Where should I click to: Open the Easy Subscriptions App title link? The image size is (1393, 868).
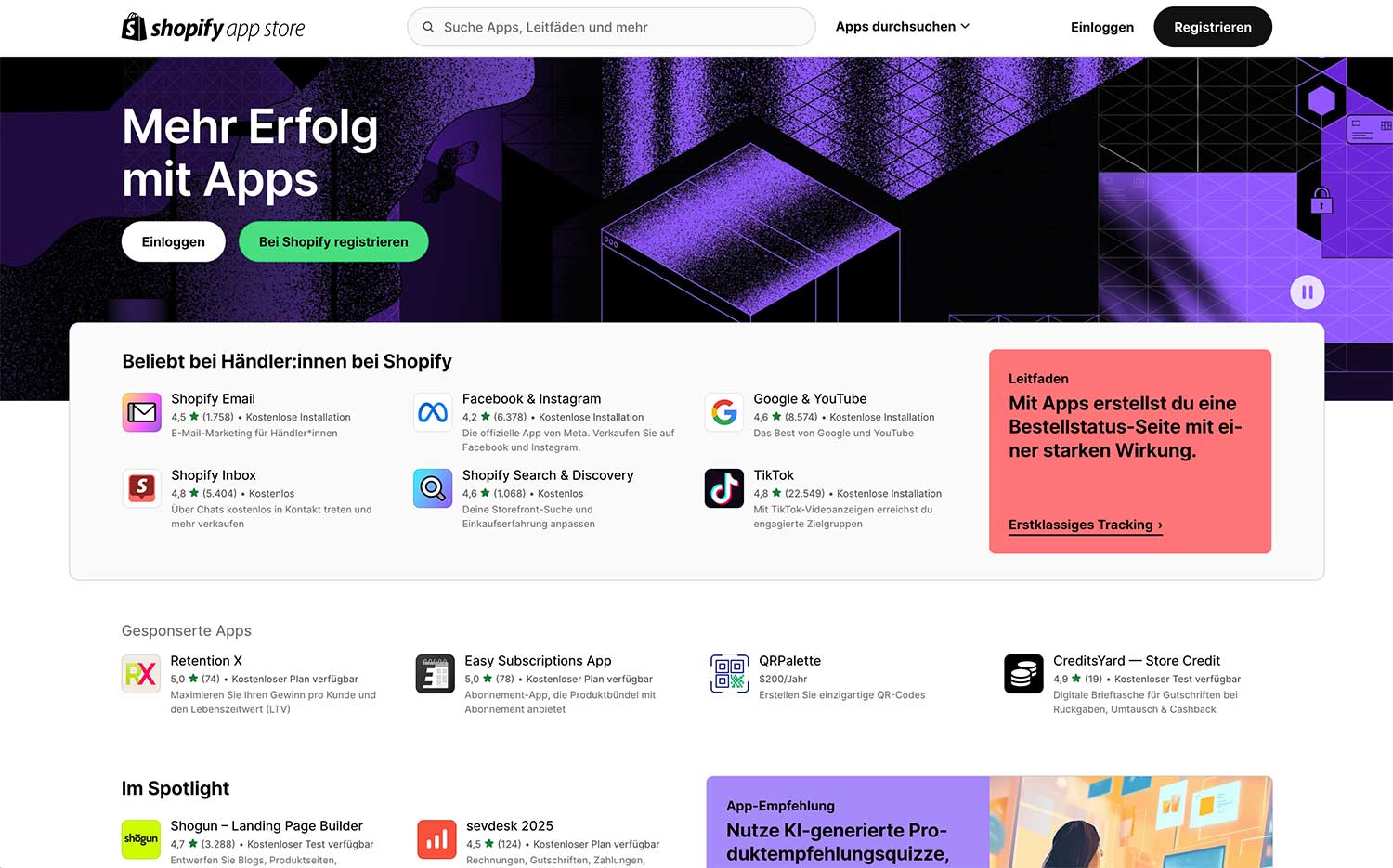coord(538,661)
